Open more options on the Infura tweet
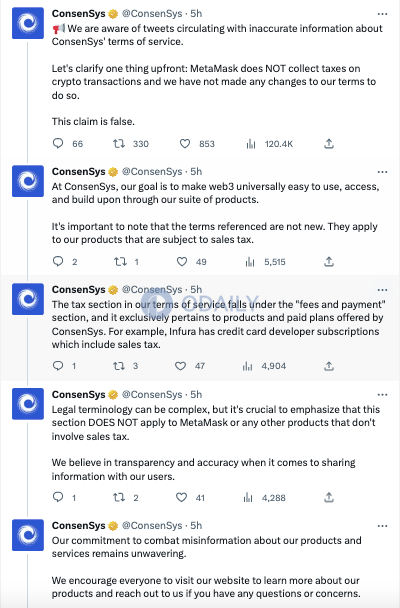Screen dimensions: 400x608 382,290
